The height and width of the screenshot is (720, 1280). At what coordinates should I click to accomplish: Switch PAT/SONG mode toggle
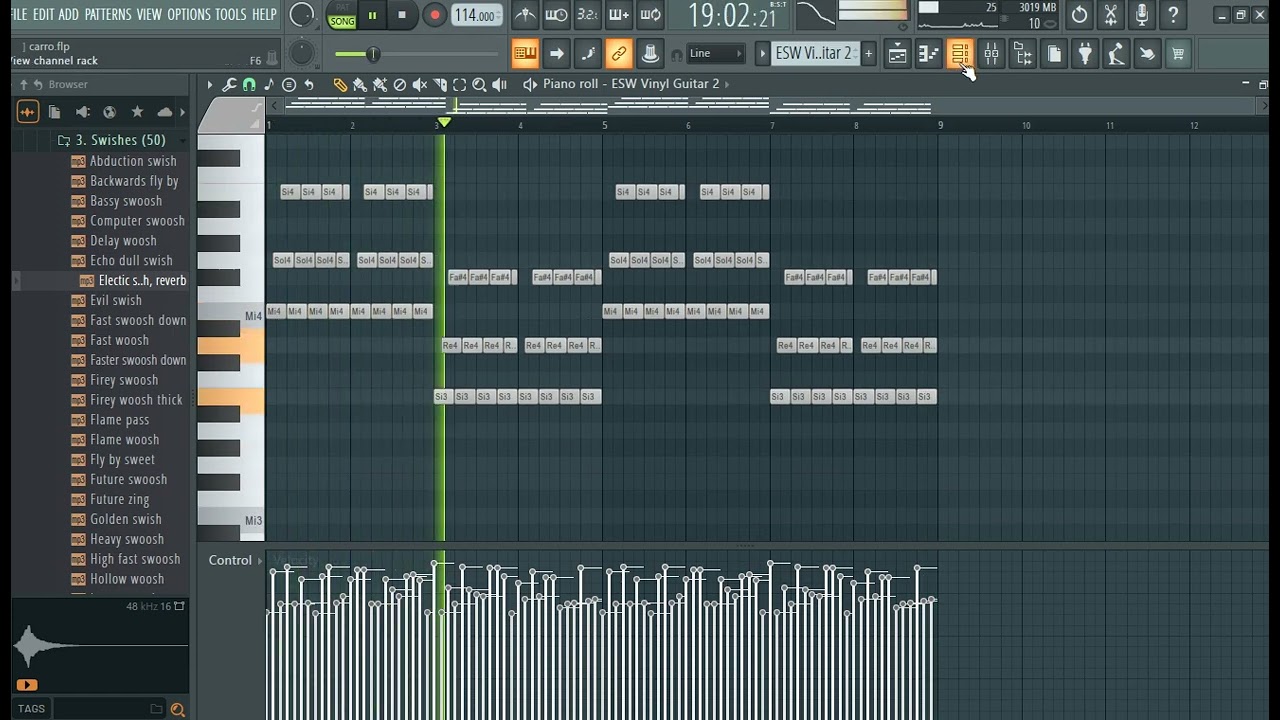[x=342, y=15]
